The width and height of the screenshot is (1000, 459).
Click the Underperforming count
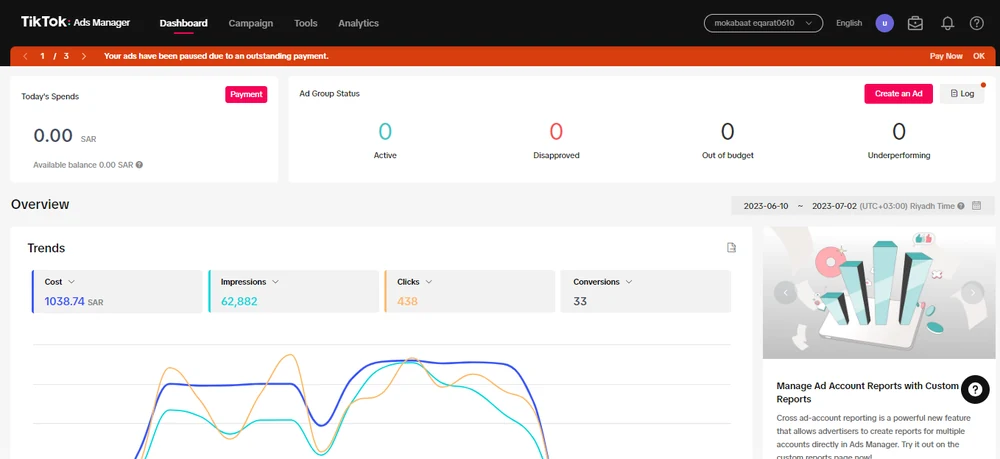(x=899, y=132)
